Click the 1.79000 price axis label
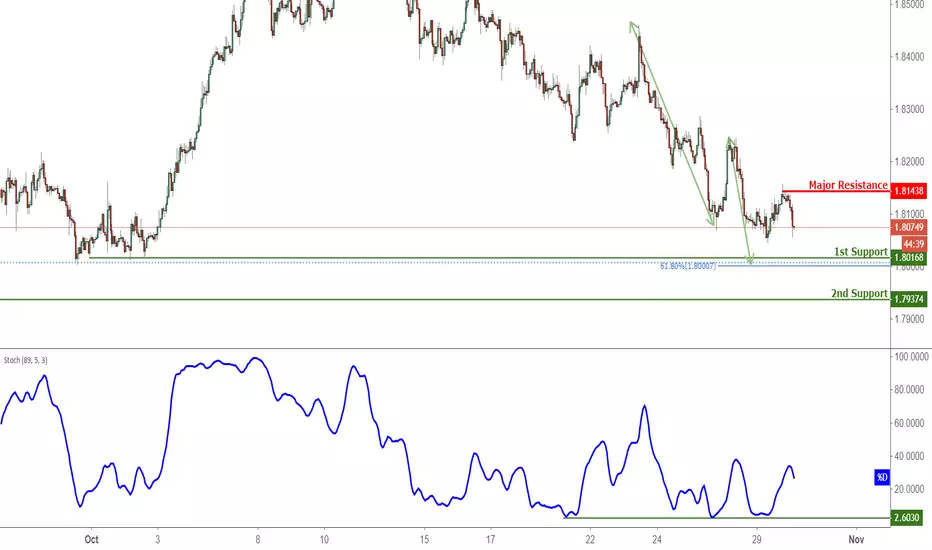This screenshot has width=932, height=550. [909, 319]
